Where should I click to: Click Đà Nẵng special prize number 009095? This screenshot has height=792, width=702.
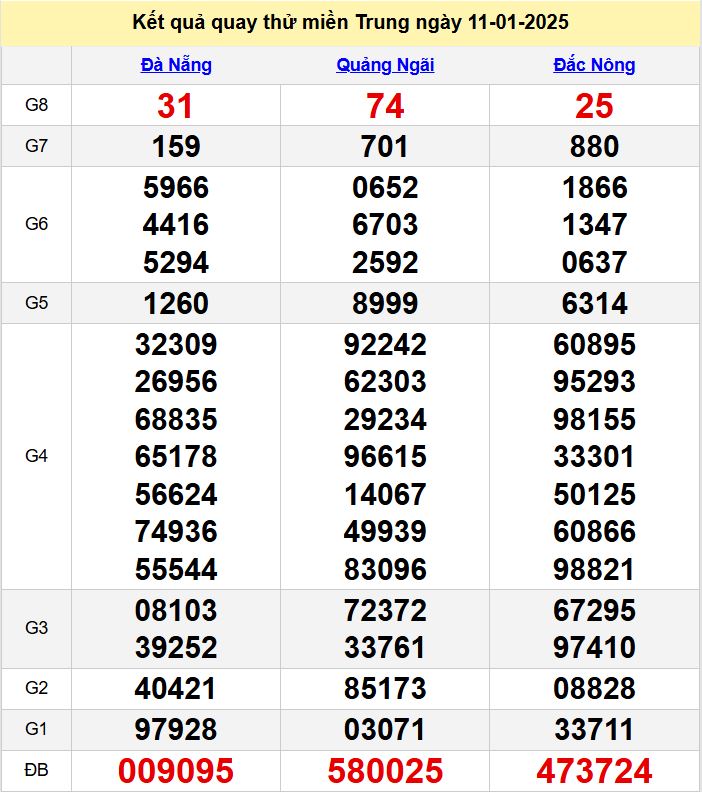tap(176, 771)
